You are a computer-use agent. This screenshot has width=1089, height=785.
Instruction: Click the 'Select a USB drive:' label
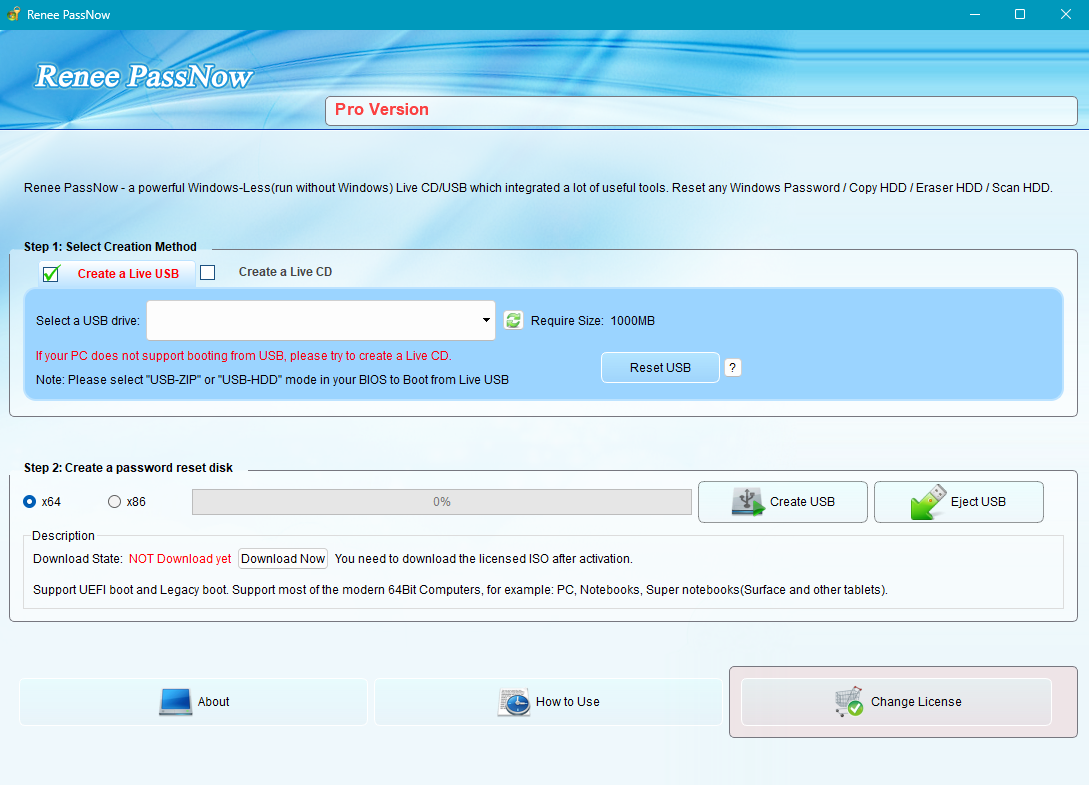(88, 321)
